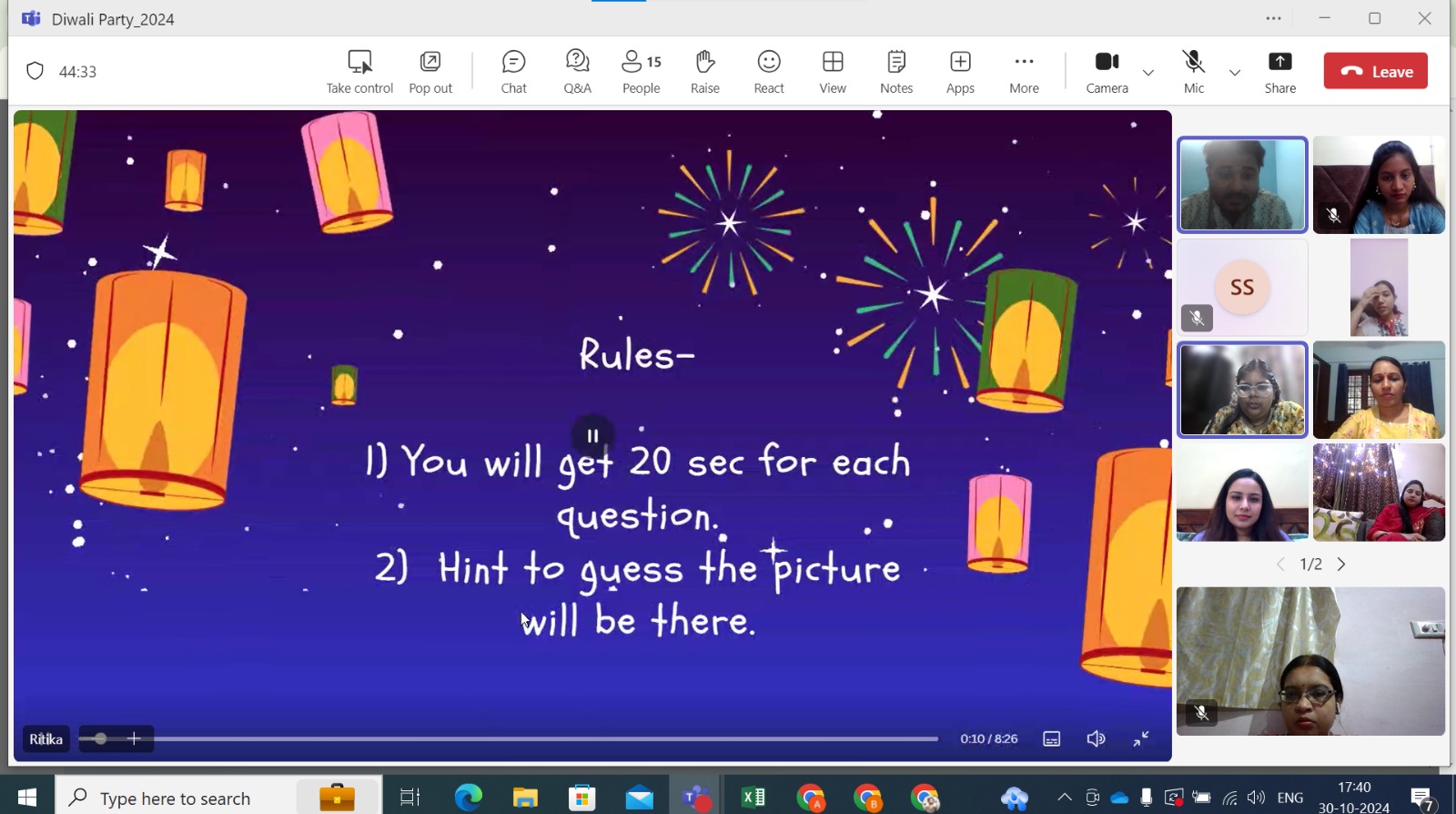Screen dimensions: 1456x814
Task: Open meeting Notes
Action: 896,72
